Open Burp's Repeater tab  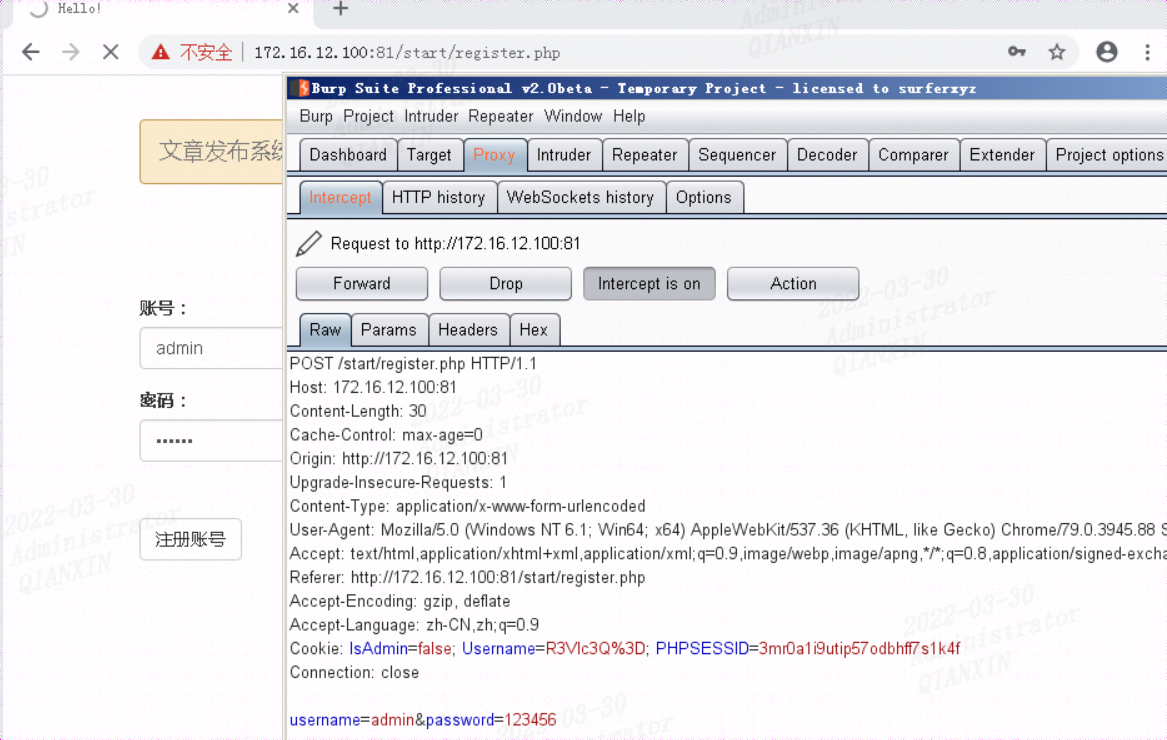pyautogui.click(x=645, y=154)
